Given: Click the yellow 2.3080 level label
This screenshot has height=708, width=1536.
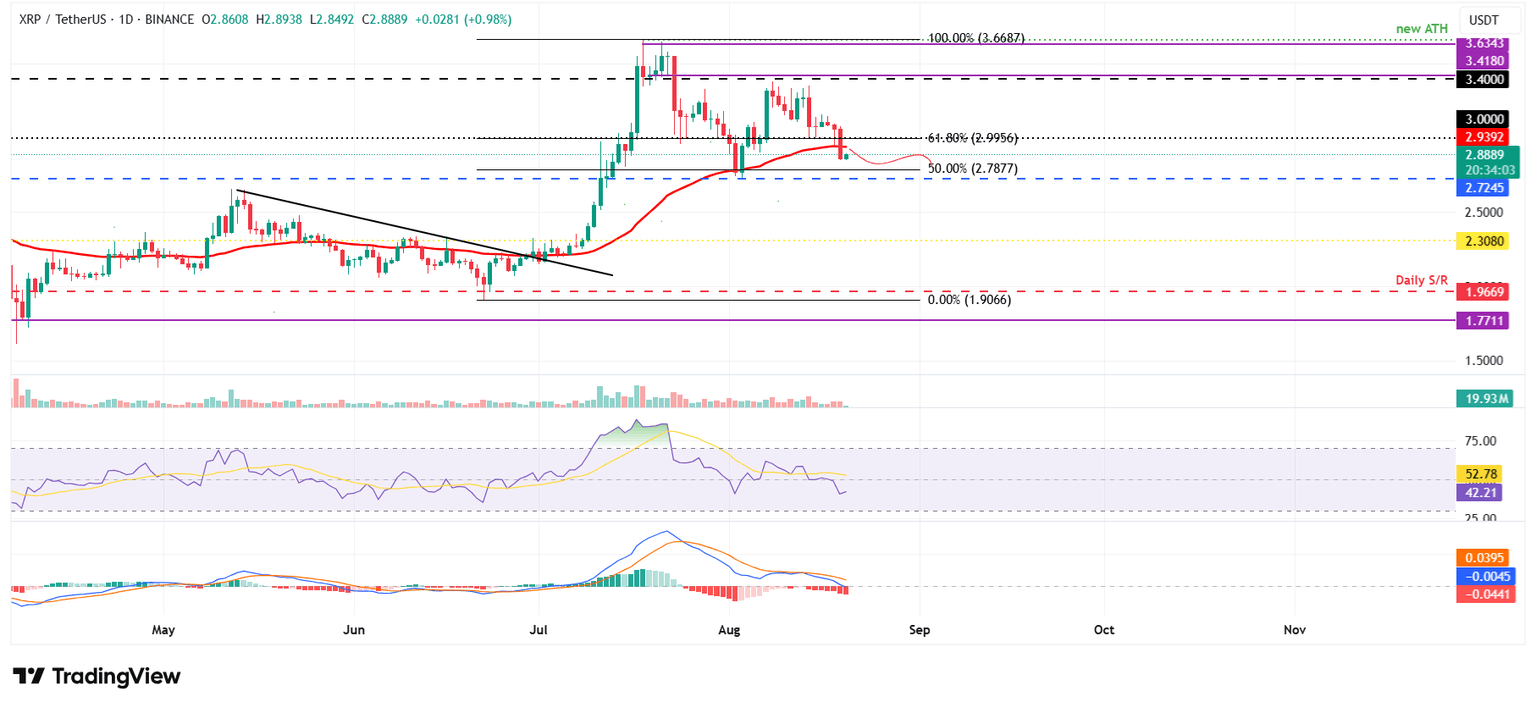Looking at the screenshot, I should 1484,240.
